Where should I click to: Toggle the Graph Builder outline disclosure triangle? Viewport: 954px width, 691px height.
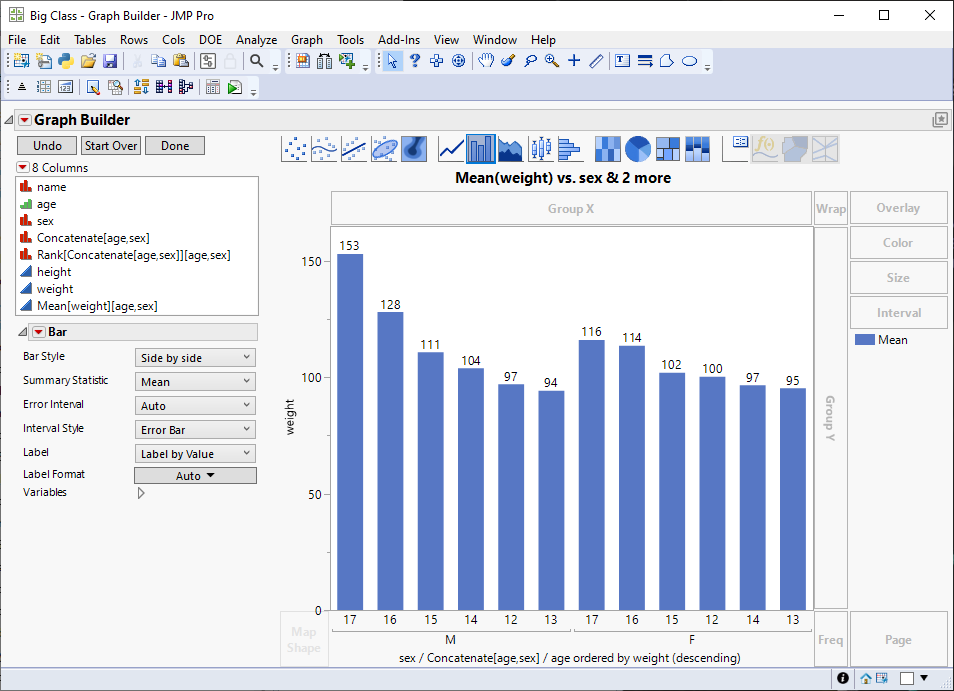click(x=9, y=120)
